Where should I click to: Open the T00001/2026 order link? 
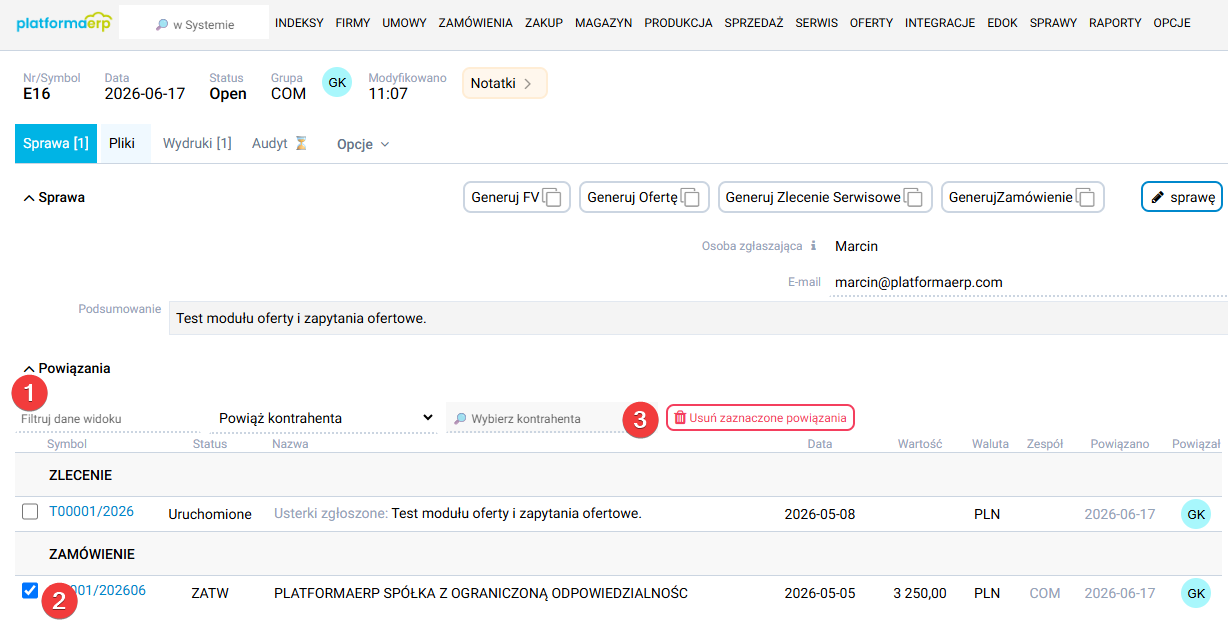tap(91, 511)
